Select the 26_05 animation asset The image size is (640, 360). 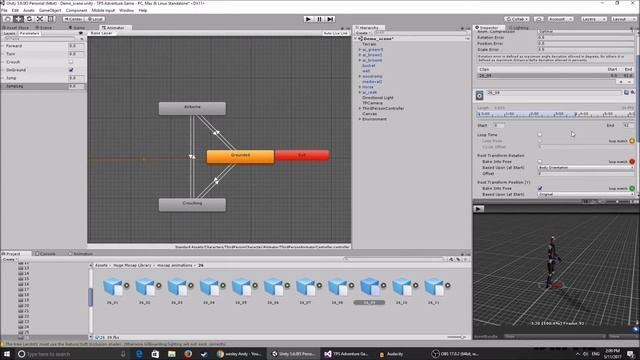click(241, 287)
